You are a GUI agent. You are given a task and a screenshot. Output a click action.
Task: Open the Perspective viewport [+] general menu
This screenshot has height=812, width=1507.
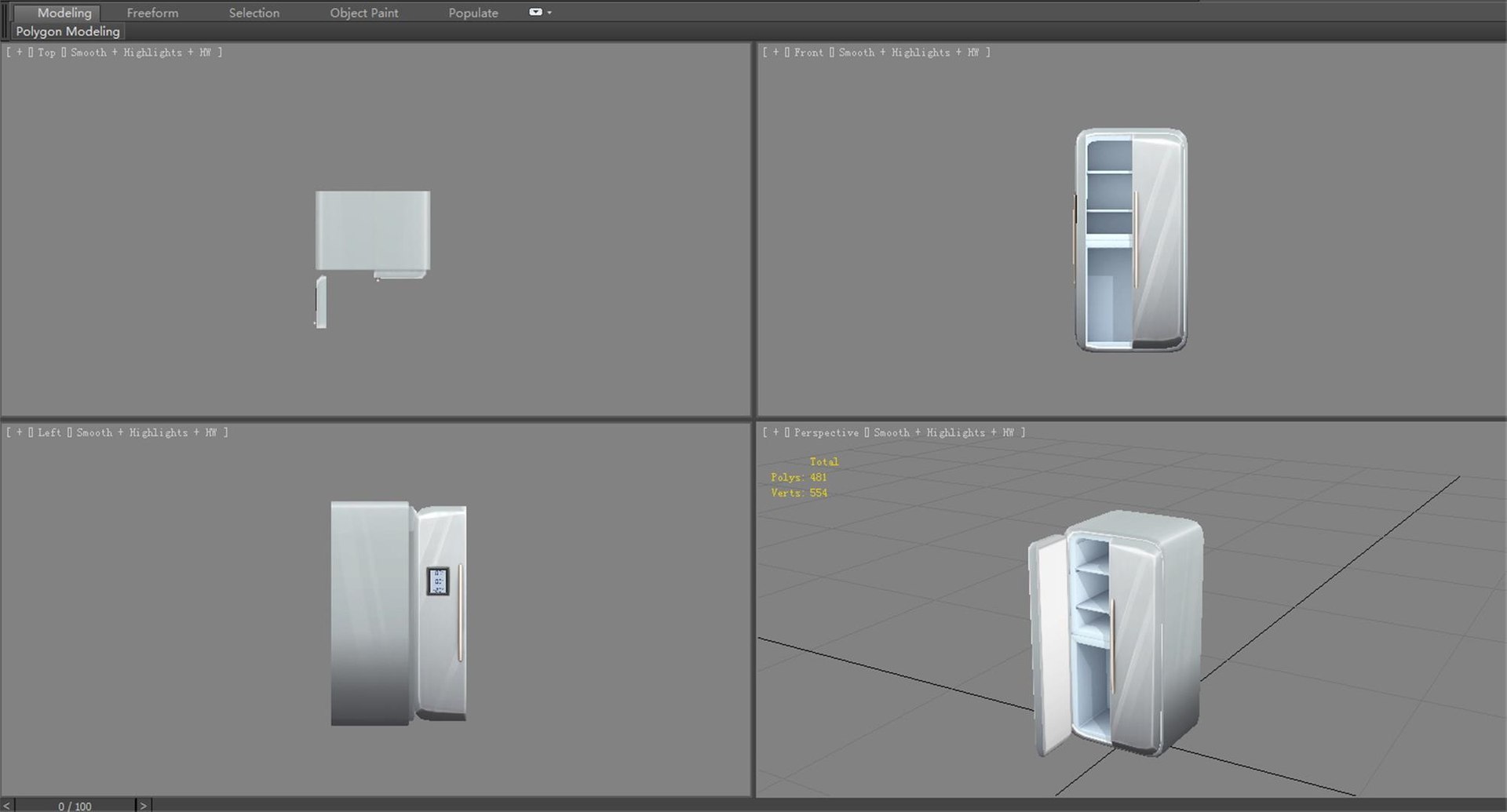pyautogui.click(x=776, y=432)
